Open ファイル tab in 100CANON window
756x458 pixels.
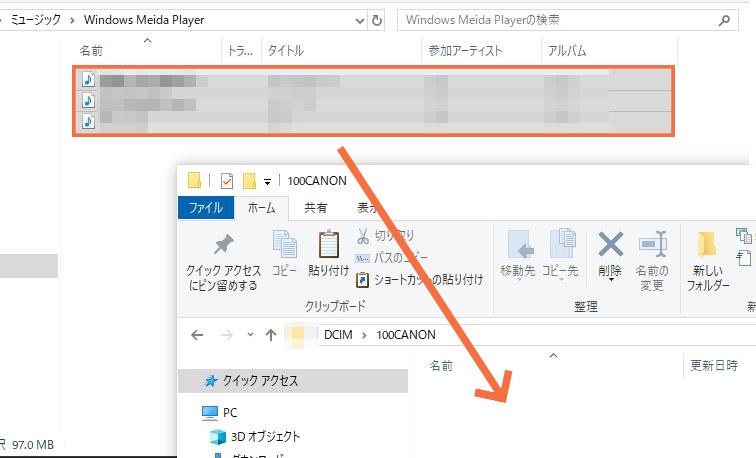[x=206, y=208]
